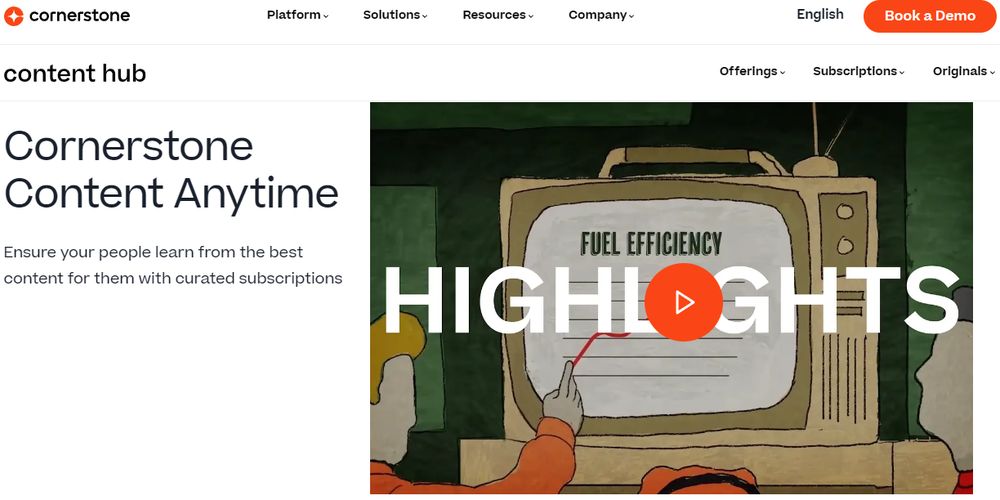Play the Highlights video
This screenshot has height=500, width=1000.
684,302
